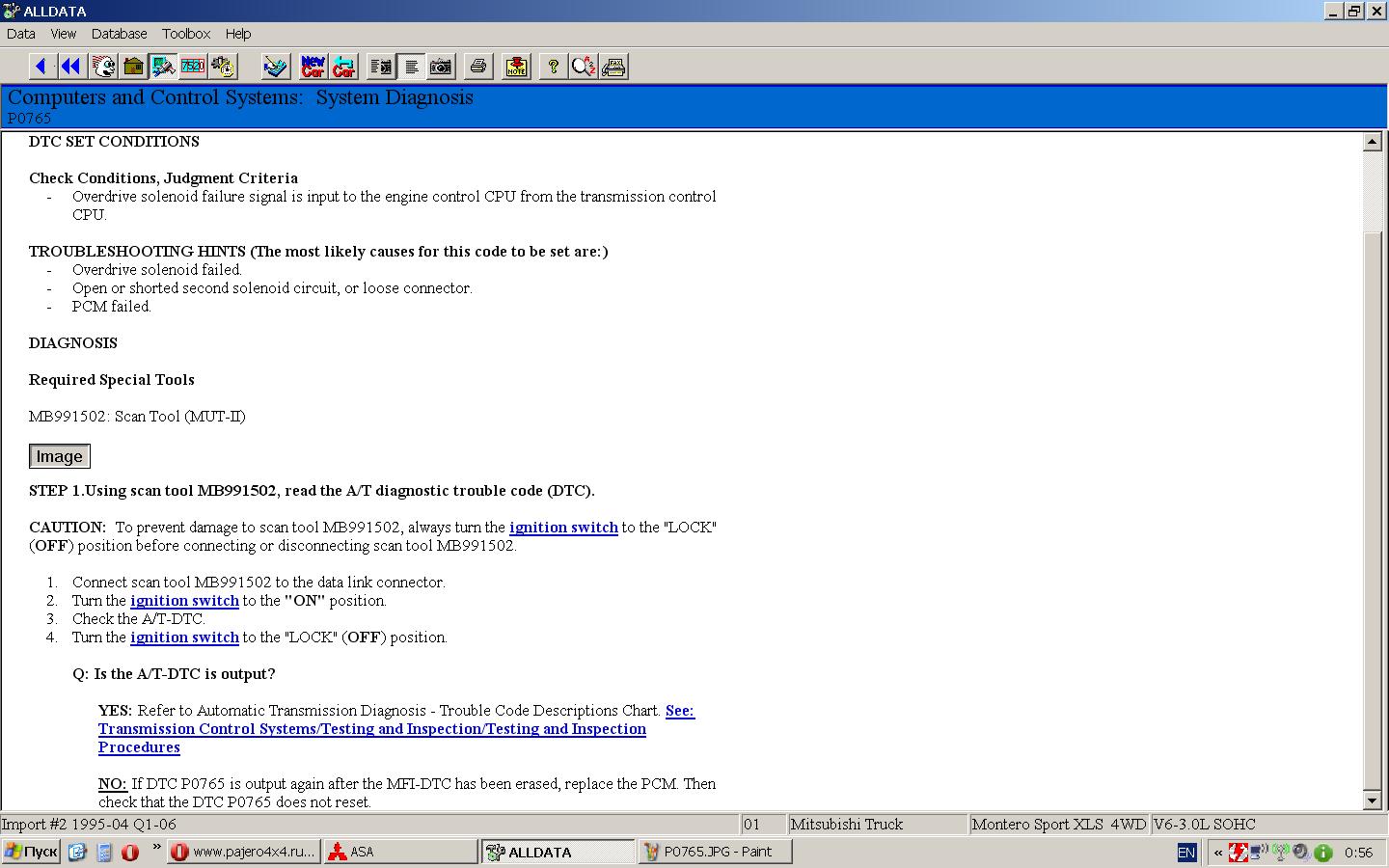Open the Database menu
The image size is (1389, 868).
coord(119,34)
